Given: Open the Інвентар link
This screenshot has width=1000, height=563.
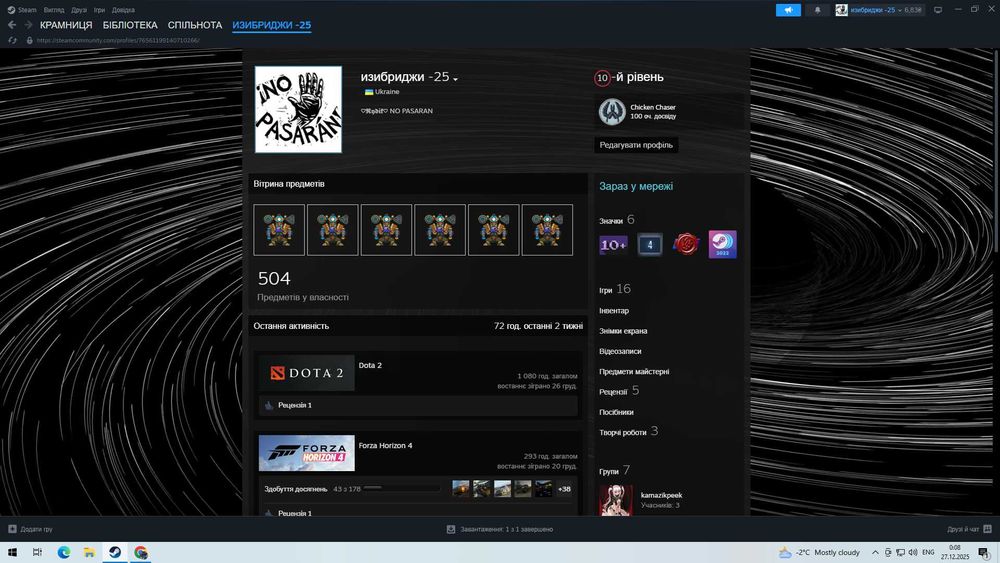Looking at the screenshot, I should click(x=614, y=311).
